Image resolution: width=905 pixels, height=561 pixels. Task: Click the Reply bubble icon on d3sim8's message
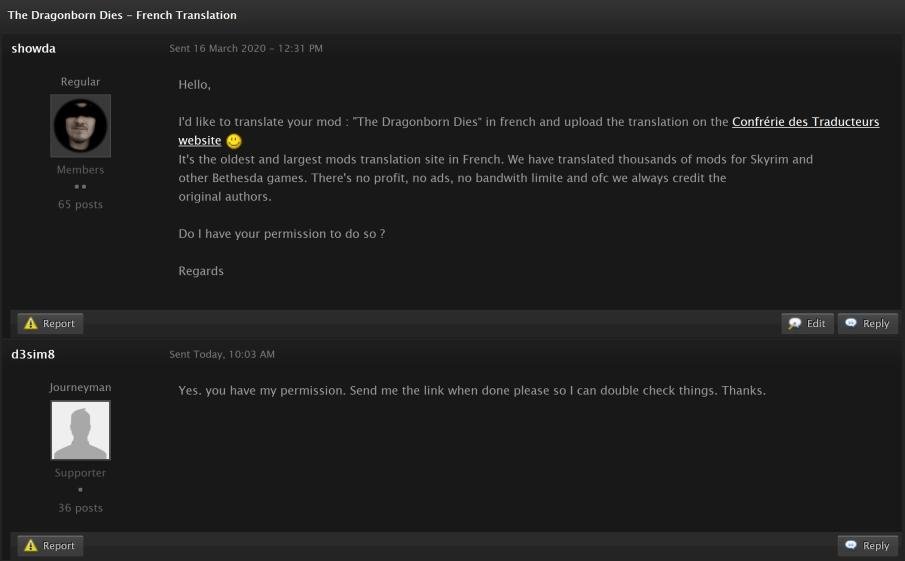[851, 546]
